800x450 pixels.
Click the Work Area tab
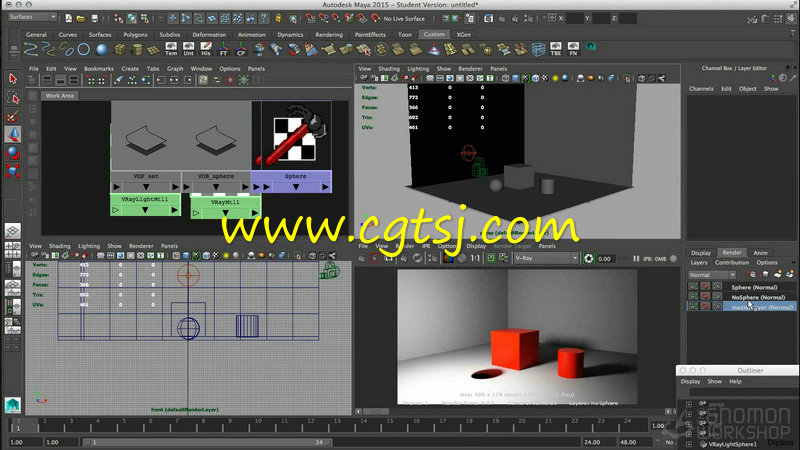60,95
